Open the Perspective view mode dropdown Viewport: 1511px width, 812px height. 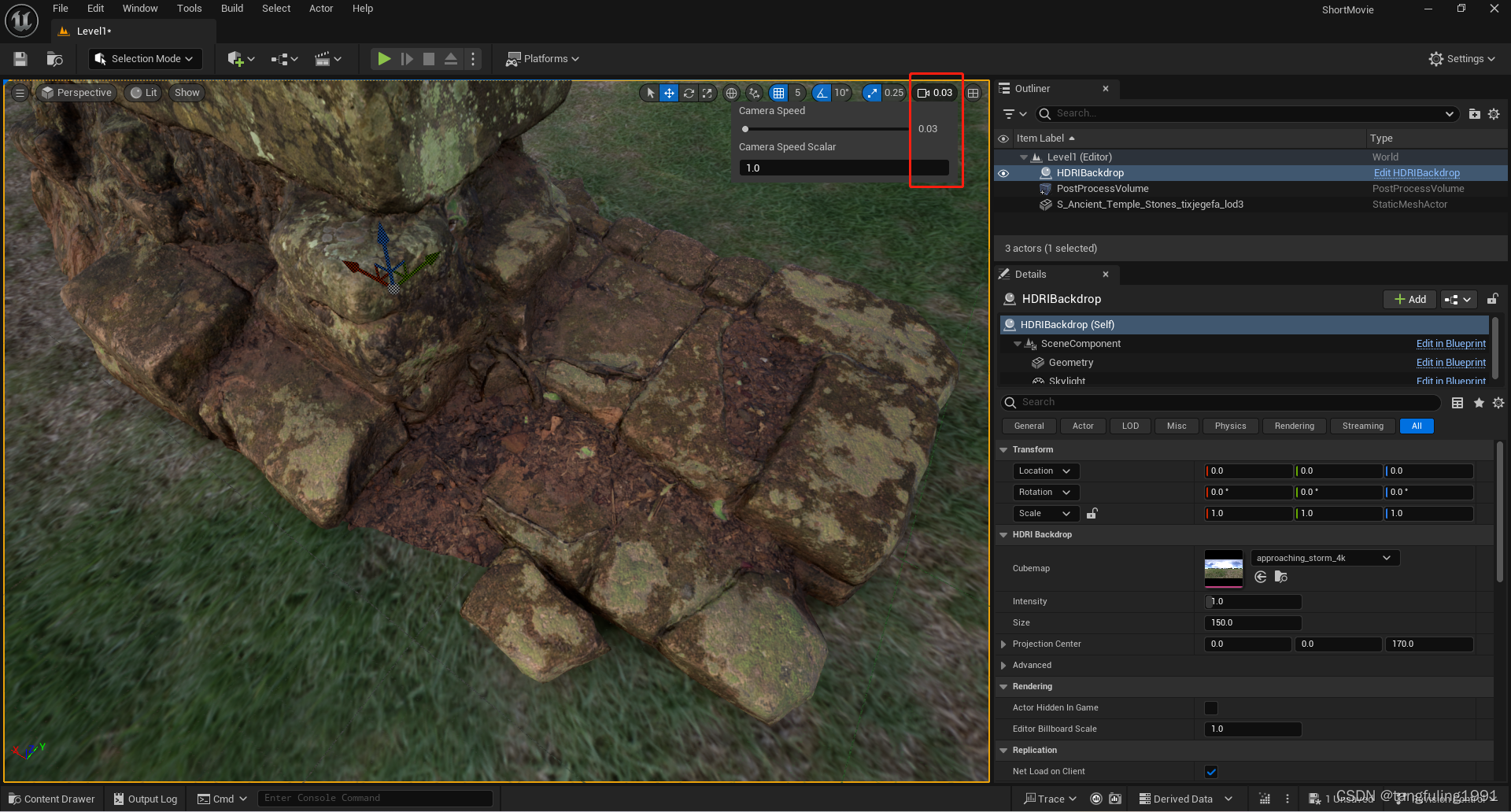[x=77, y=93]
